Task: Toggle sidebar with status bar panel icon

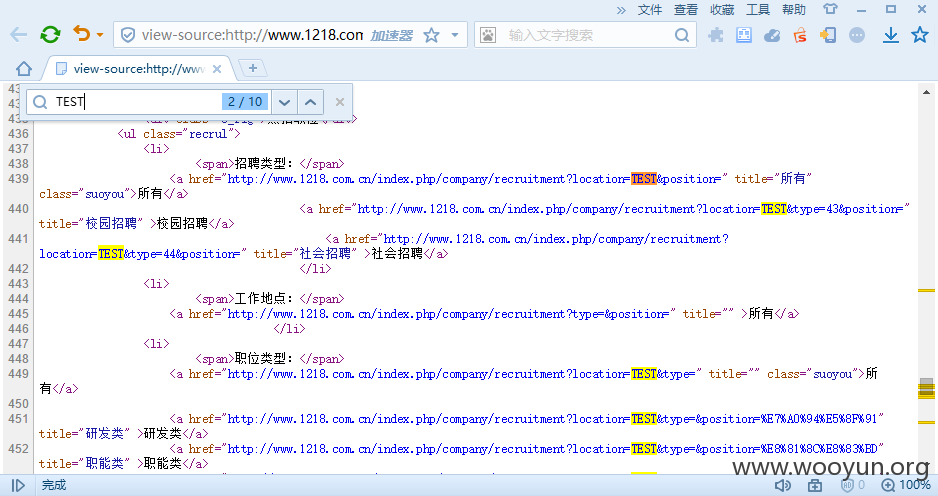Action: pyautogui.click(x=18, y=485)
